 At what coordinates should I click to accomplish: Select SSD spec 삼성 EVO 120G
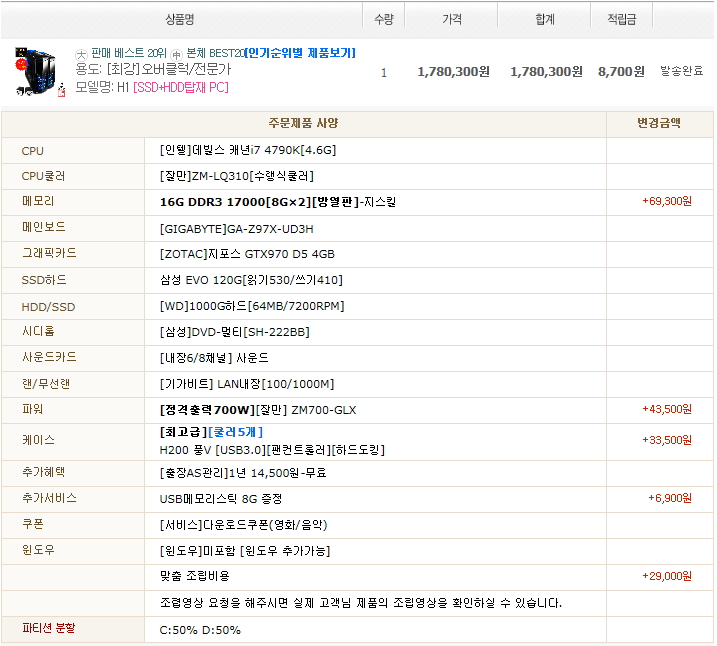[x=251, y=280]
